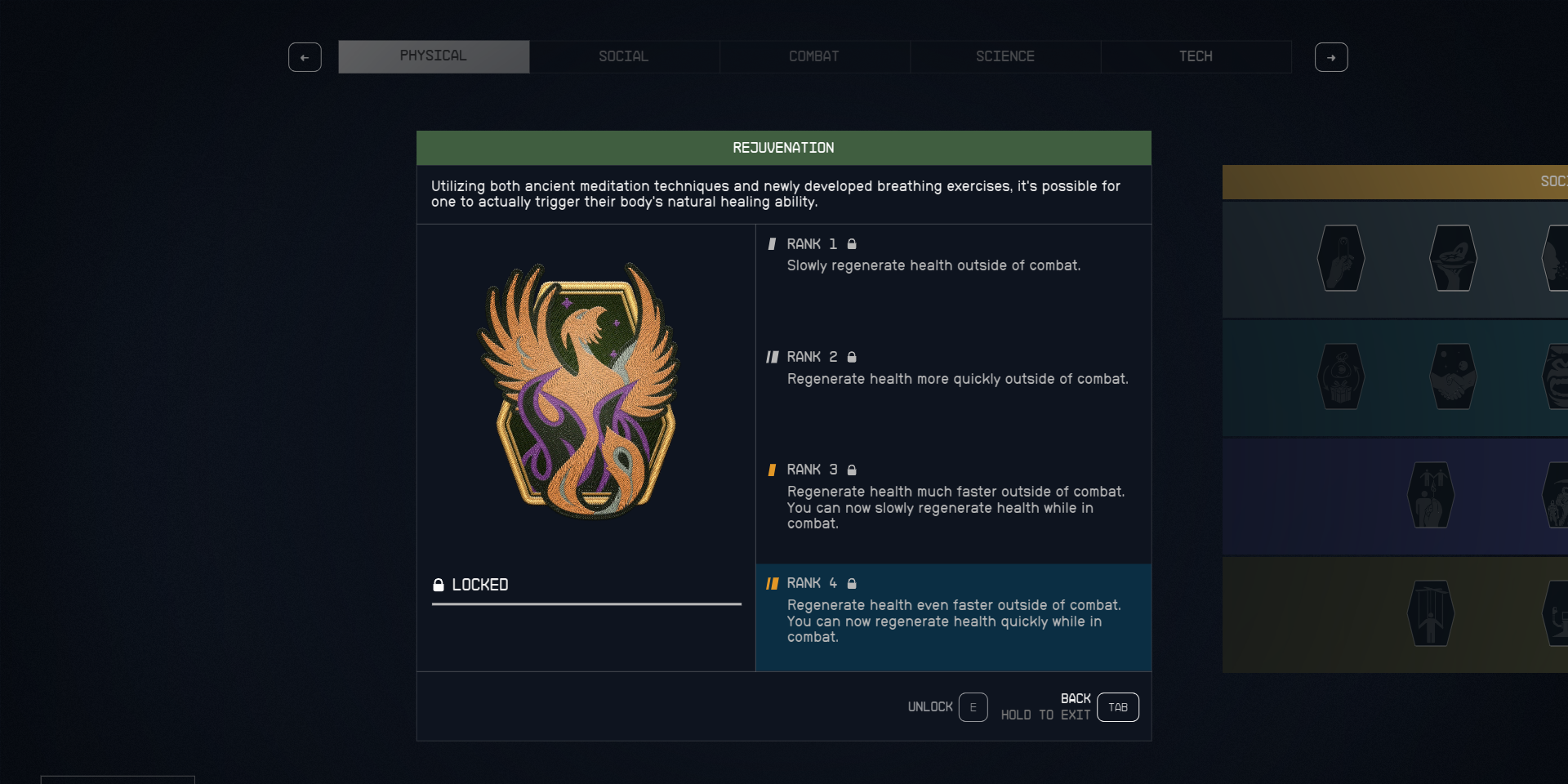Open the SCIENCE skills tab
This screenshot has height=784, width=1568.
pyautogui.click(x=1005, y=56)
